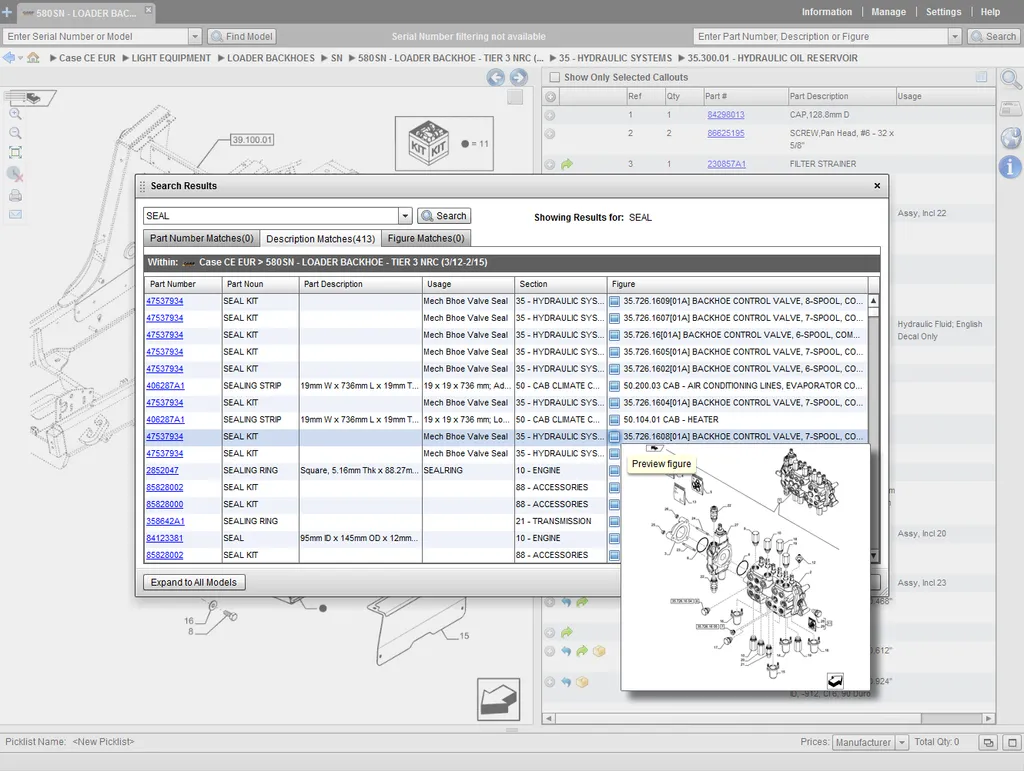
Task: Expand the serial number or model dropdown
Action: (x=195, y=37)
